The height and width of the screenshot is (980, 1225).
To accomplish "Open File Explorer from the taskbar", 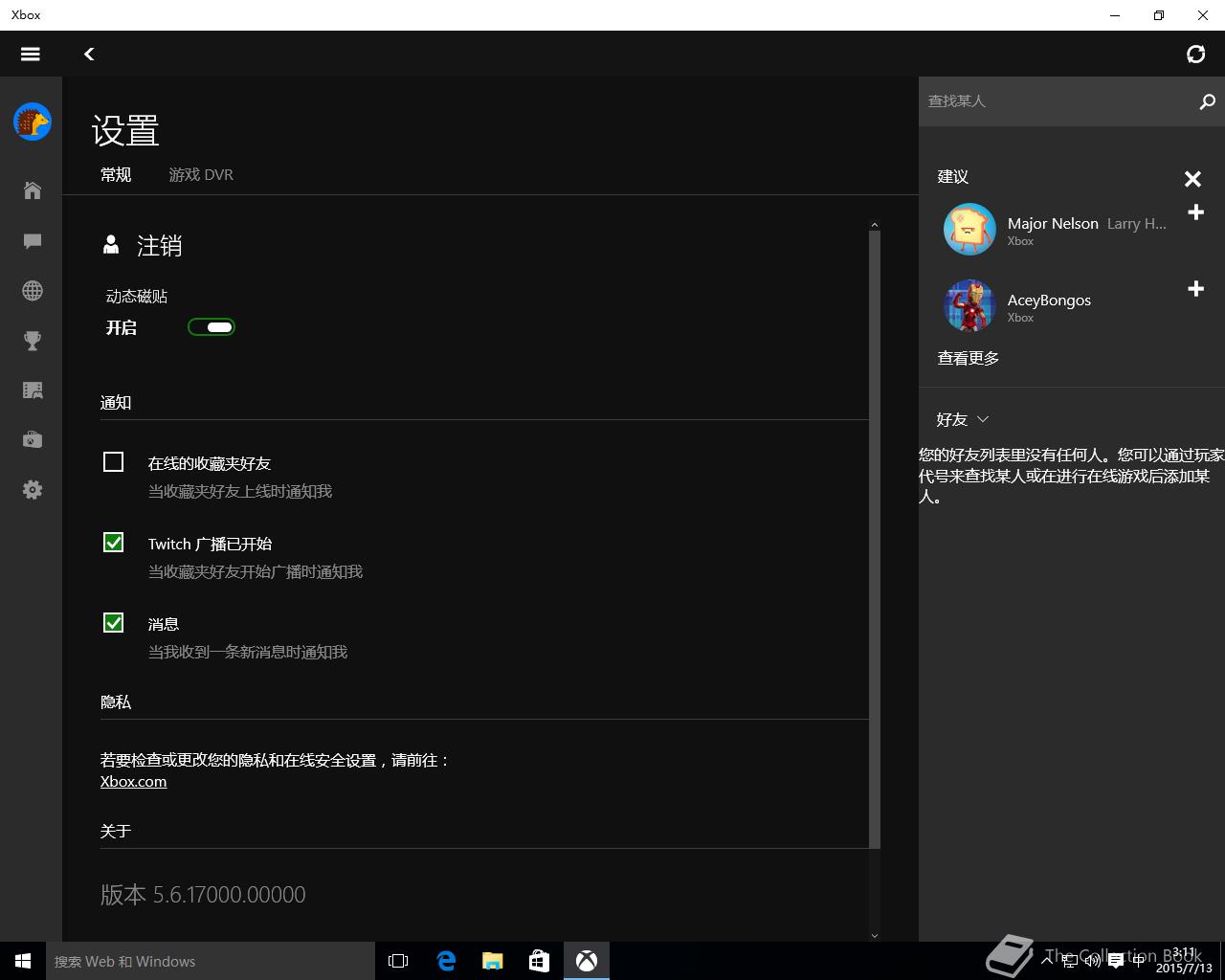I will pos(493,961).
